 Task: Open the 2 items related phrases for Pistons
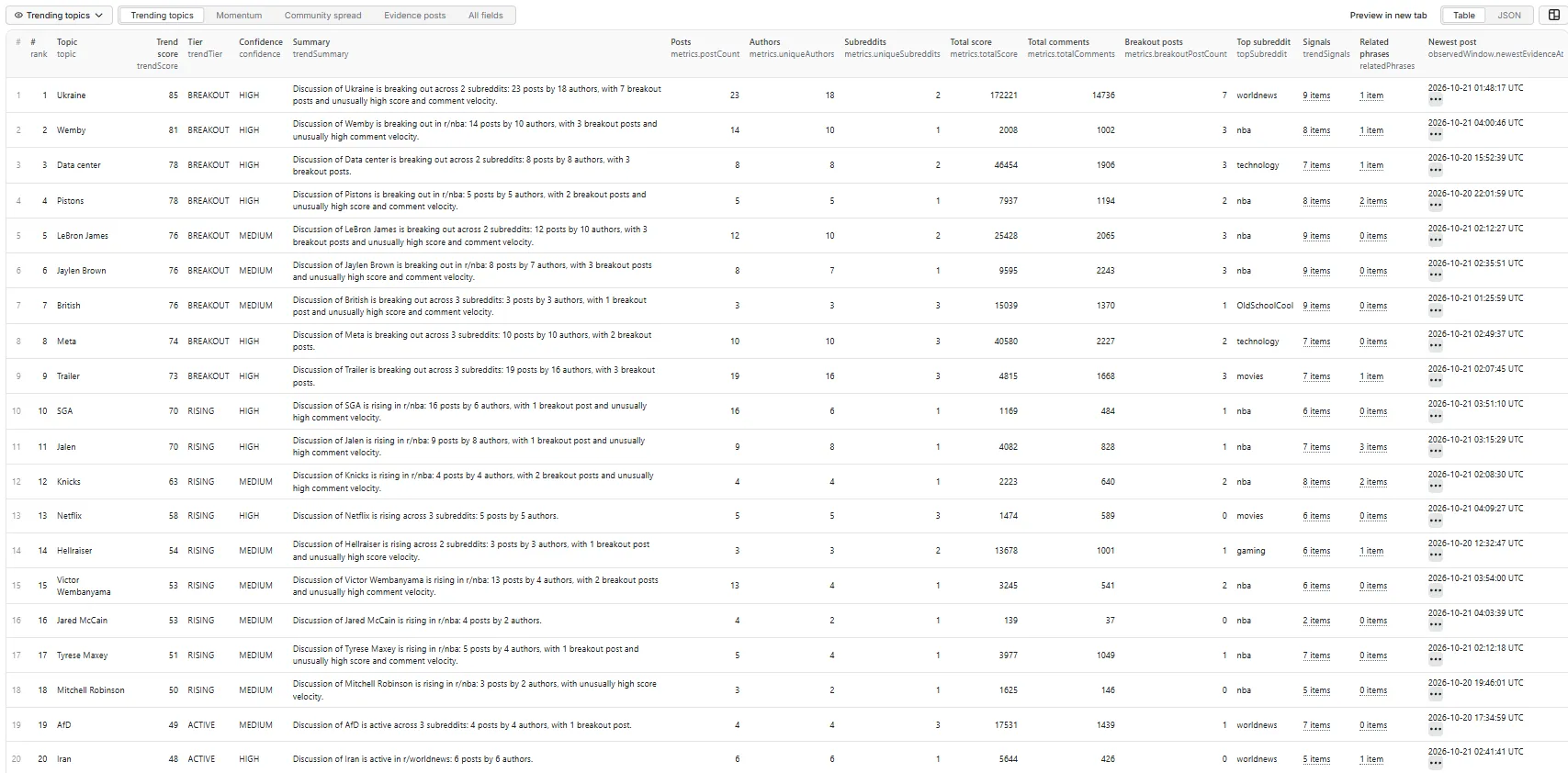click(1373, 201)
